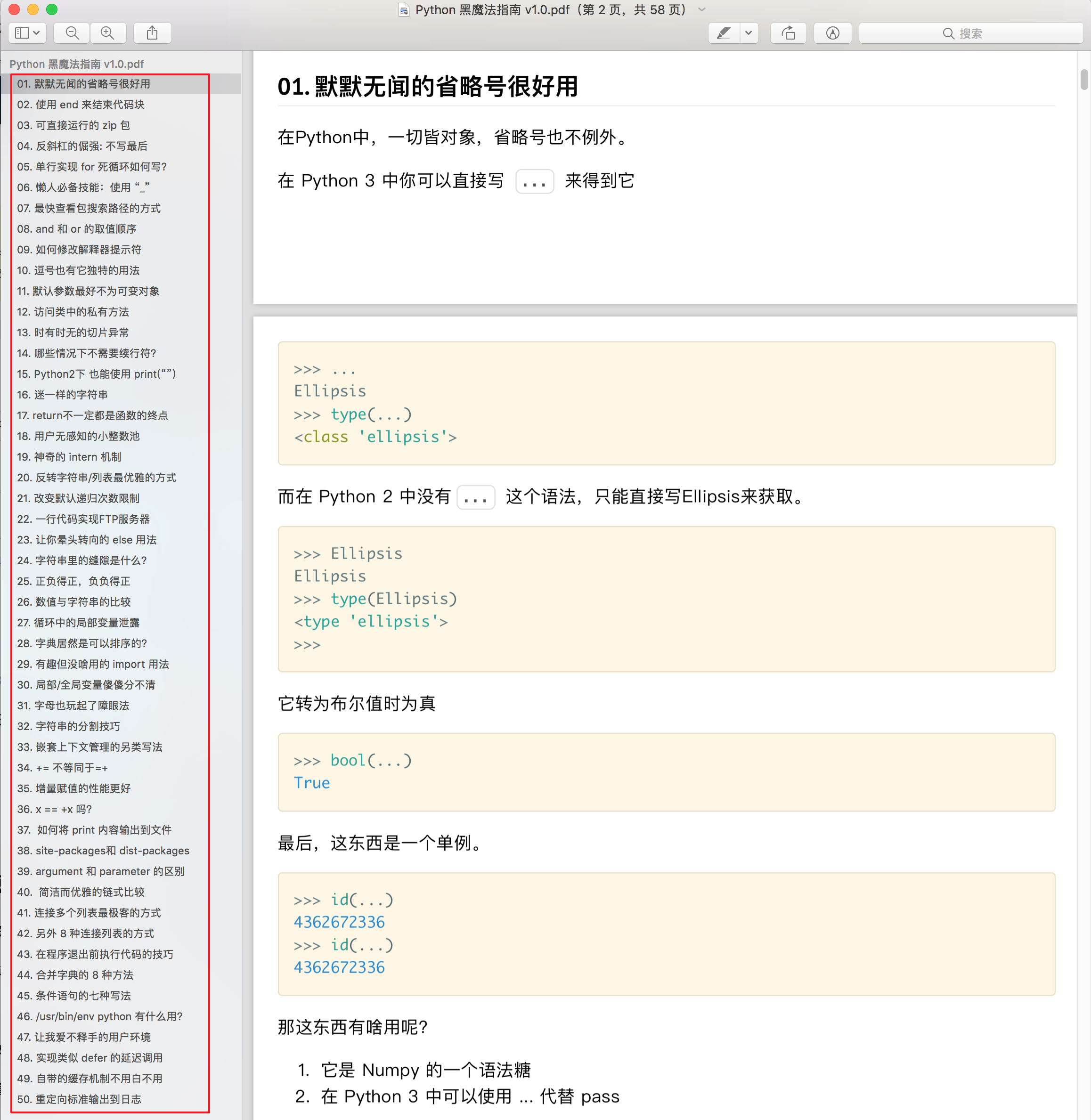Click the zoom in magnifier icon
1091x1120 pixels.
point(107,33)
